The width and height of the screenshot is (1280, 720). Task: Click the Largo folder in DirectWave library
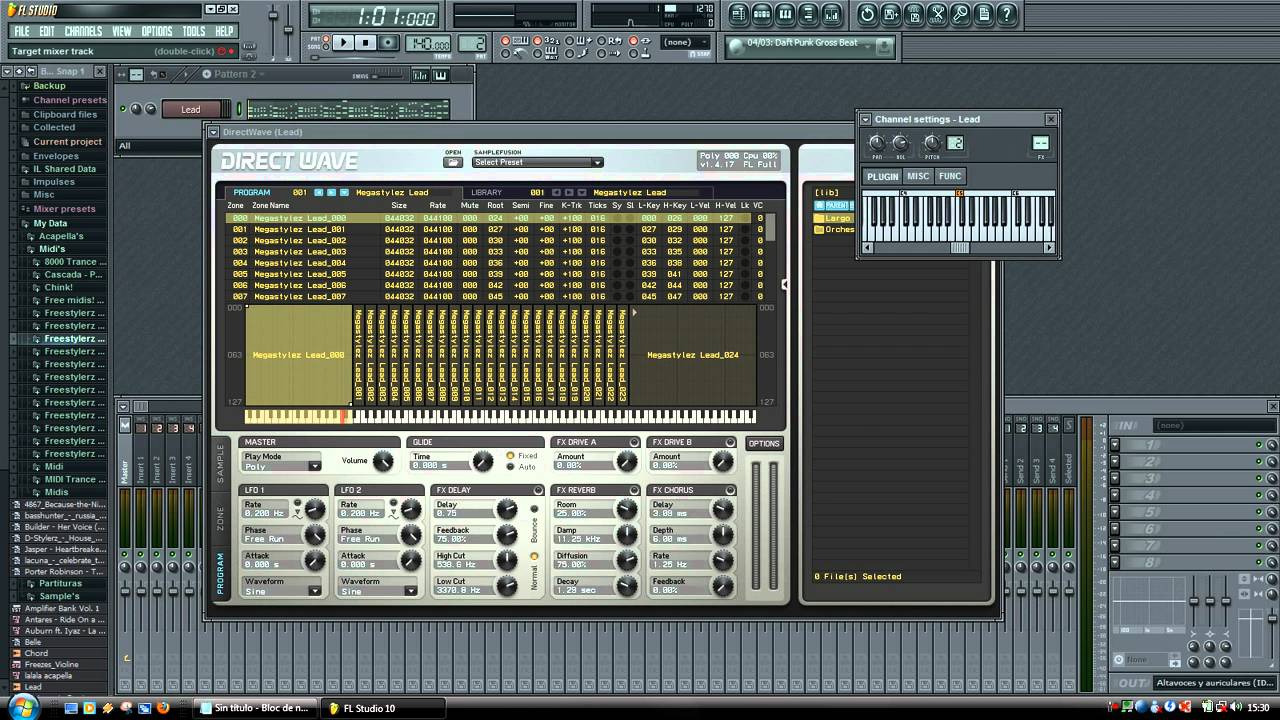[832, 218]
